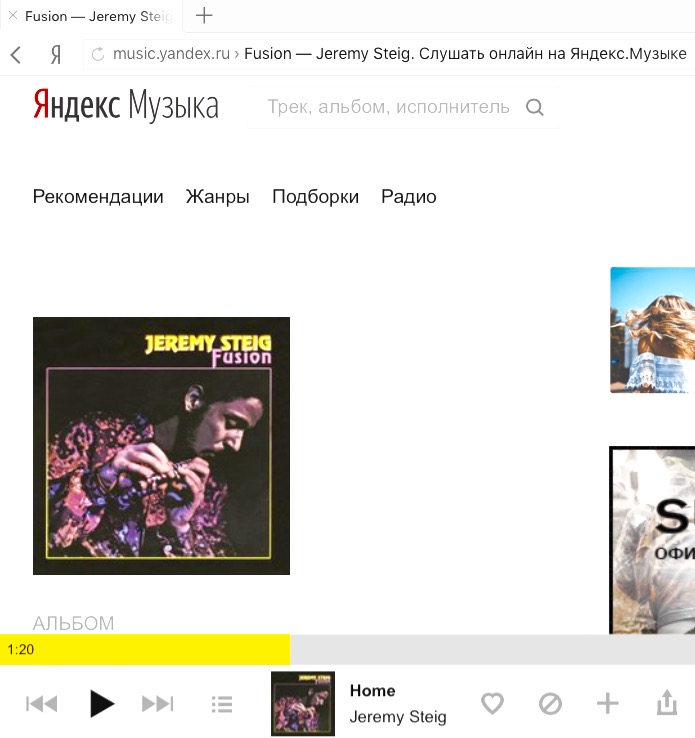Open Yandex home via Я icon
The height and width of the screenshot is (738, 695).
(56, 55)
